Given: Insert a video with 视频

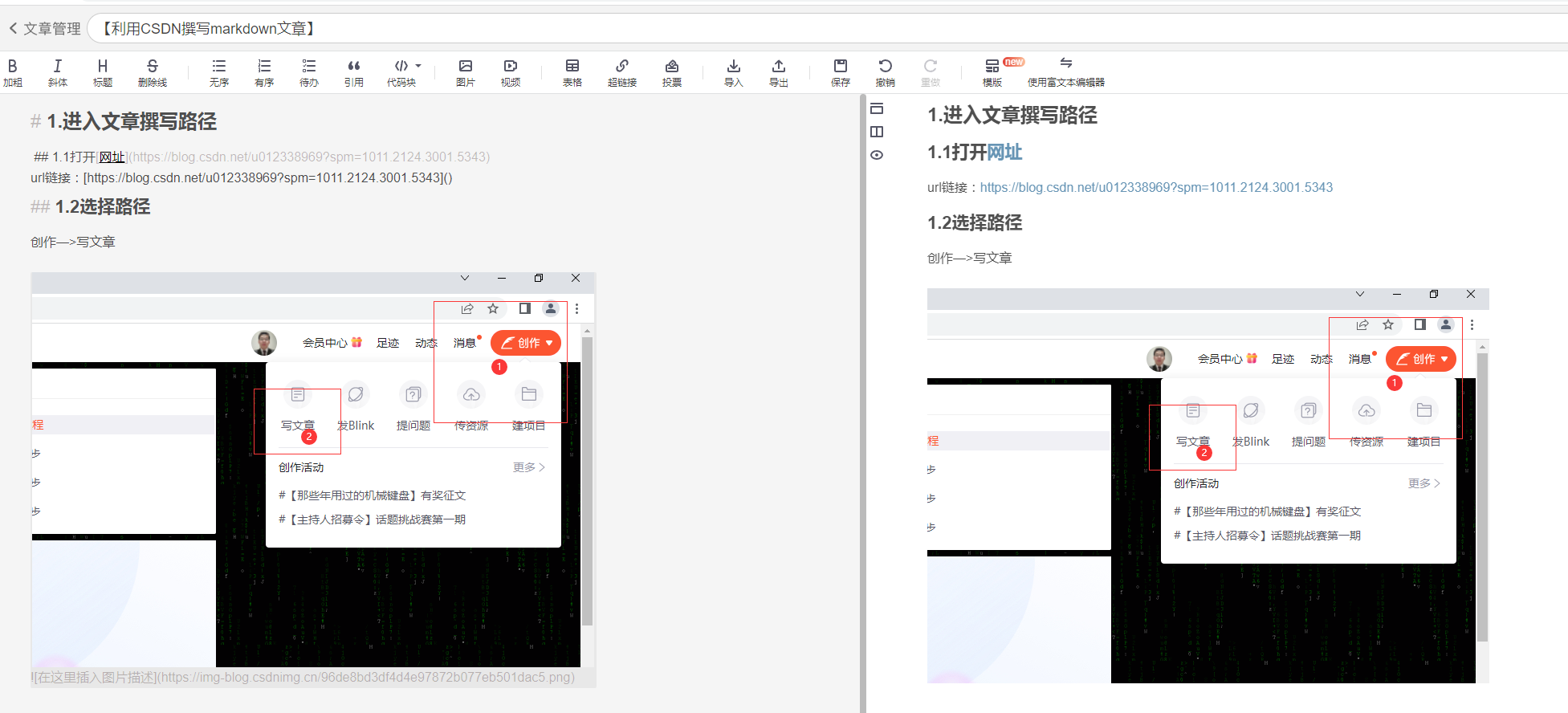Looking at the screenshot, I should tap(511, 72).
